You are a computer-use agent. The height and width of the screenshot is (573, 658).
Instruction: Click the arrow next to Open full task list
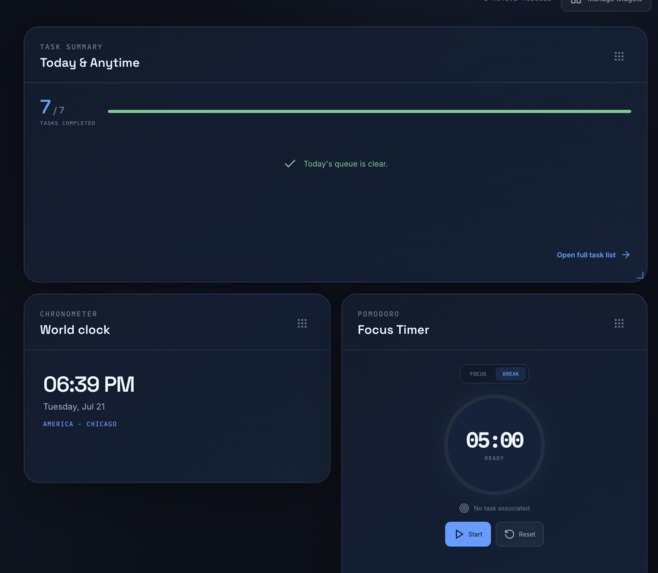(626, 255)
